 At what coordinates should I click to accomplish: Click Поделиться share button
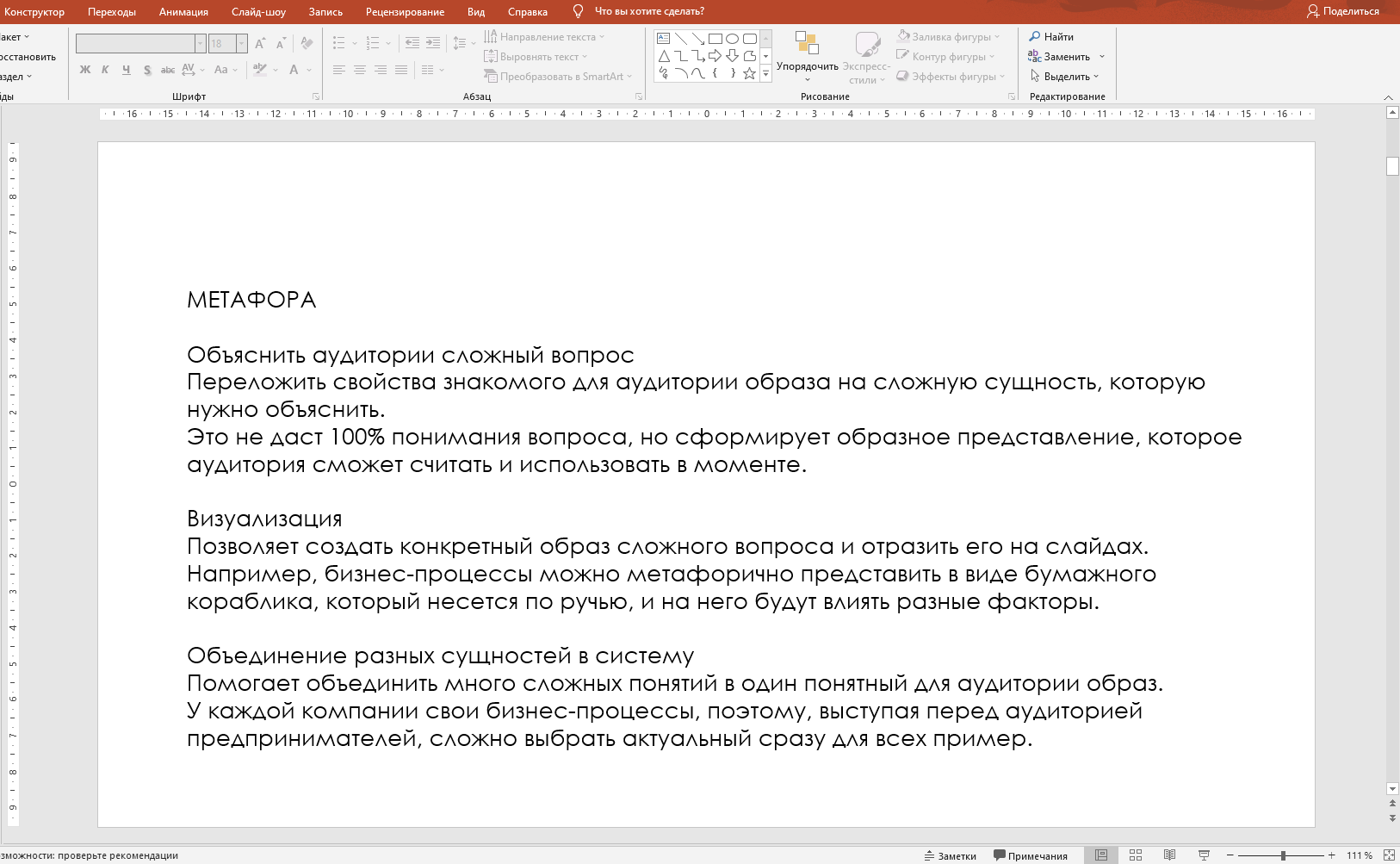(1343, 11)
